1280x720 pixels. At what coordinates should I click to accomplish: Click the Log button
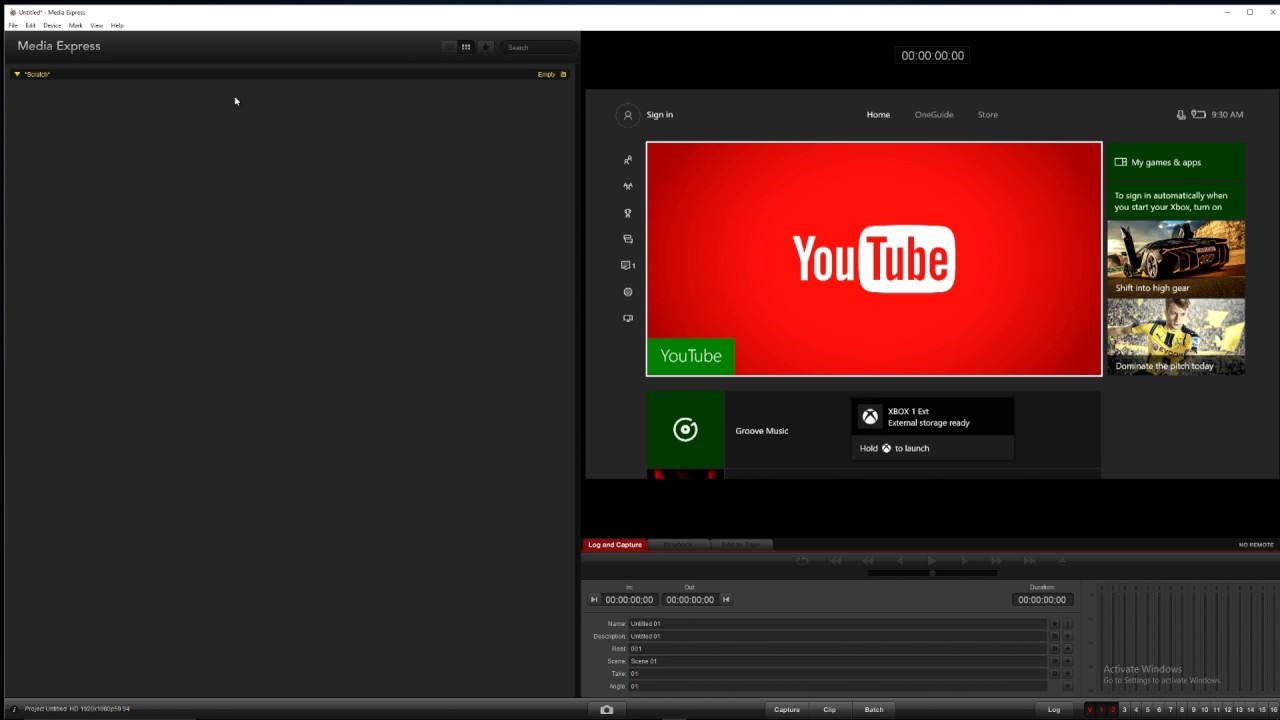[x=1054, y=710]
